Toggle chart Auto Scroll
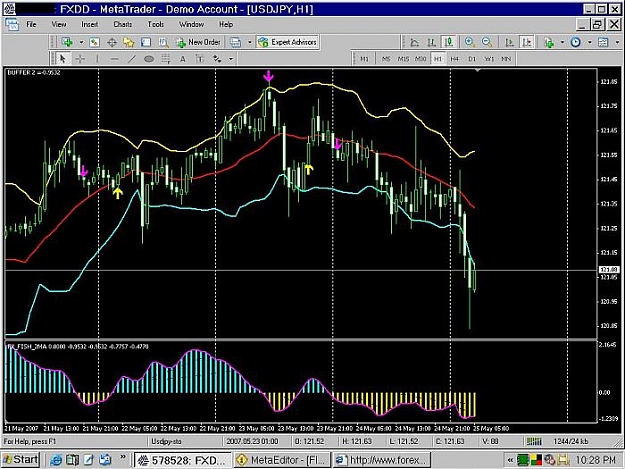 pyautogui.click(x=509, y=42)
